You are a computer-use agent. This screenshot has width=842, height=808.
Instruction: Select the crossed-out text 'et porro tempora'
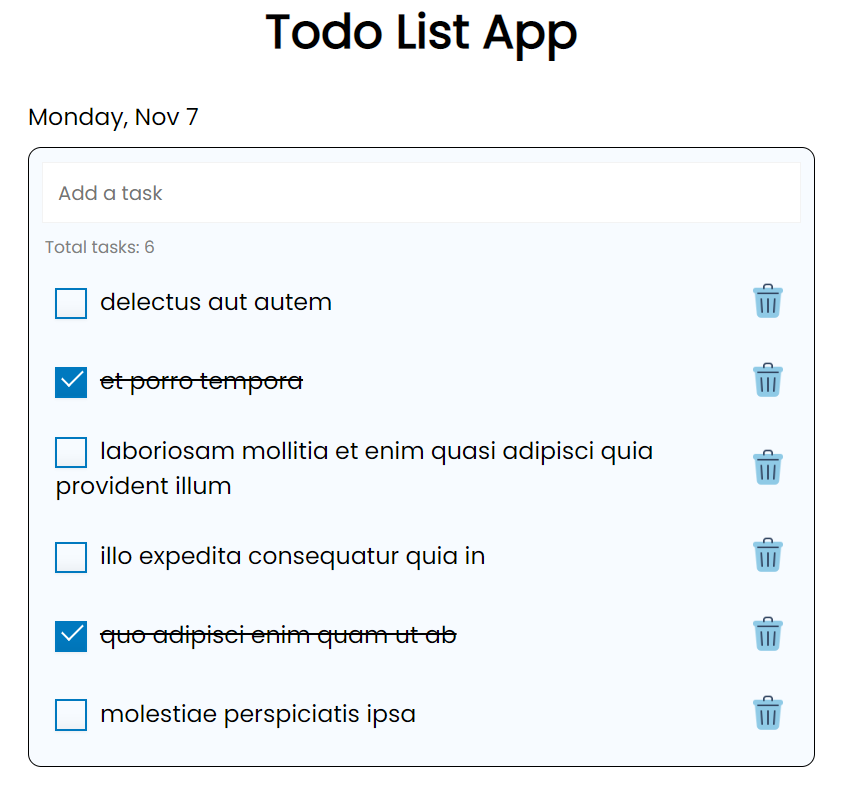click(200, 381)
